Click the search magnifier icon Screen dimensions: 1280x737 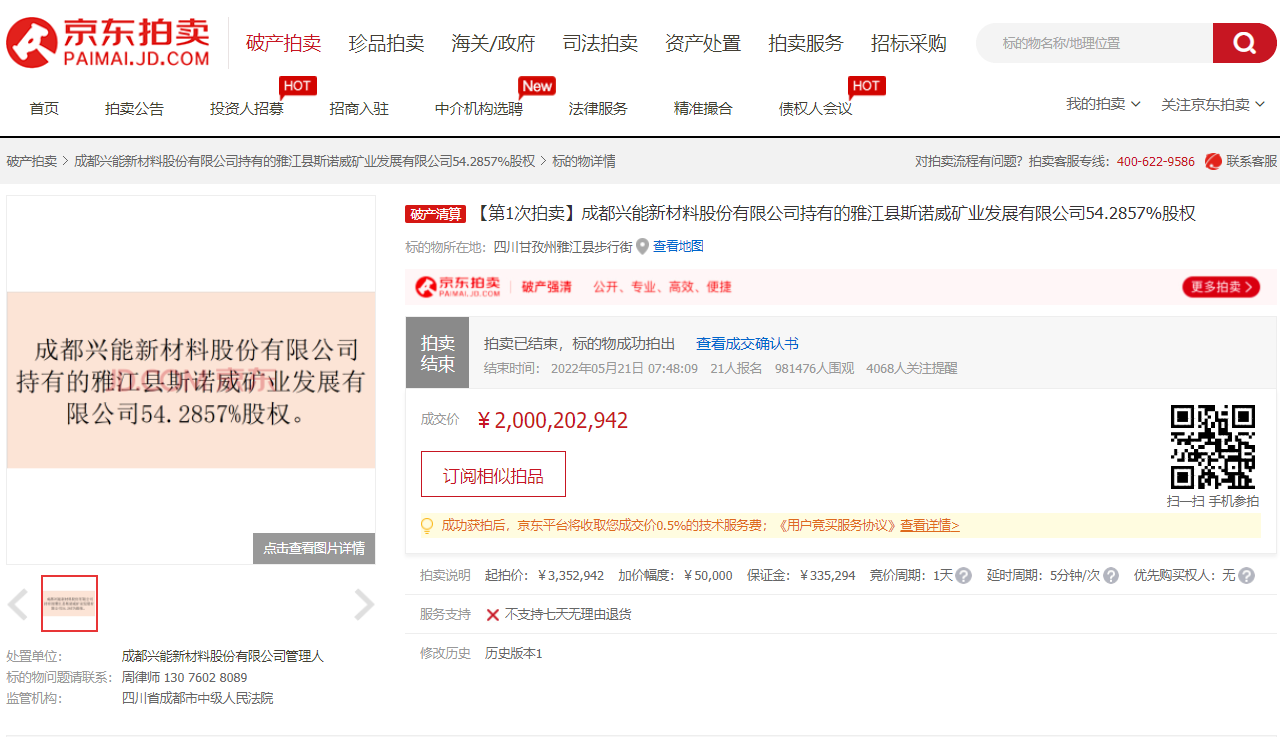tap(1243, 42)
